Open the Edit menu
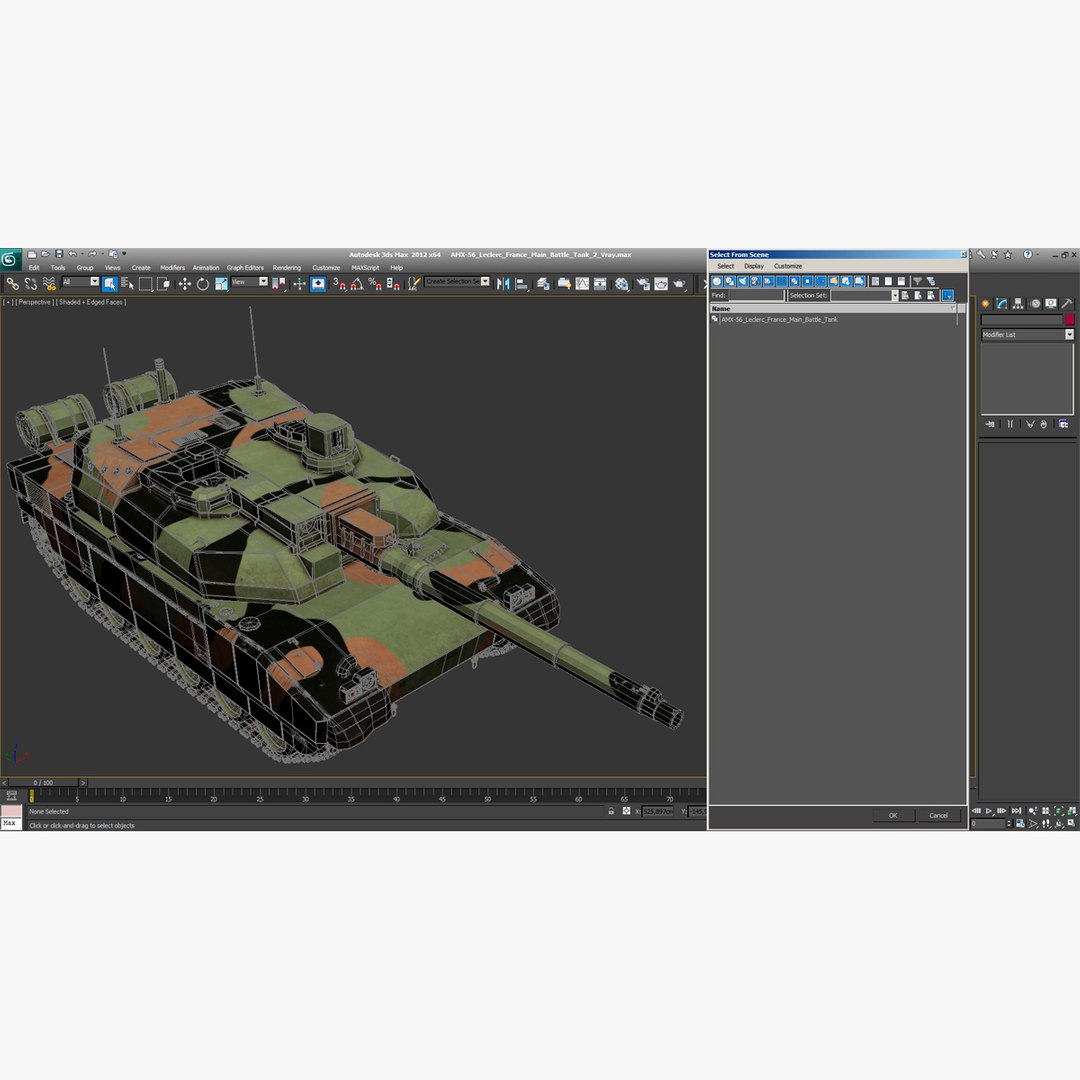The image size is (1080, 1080). 34,268
